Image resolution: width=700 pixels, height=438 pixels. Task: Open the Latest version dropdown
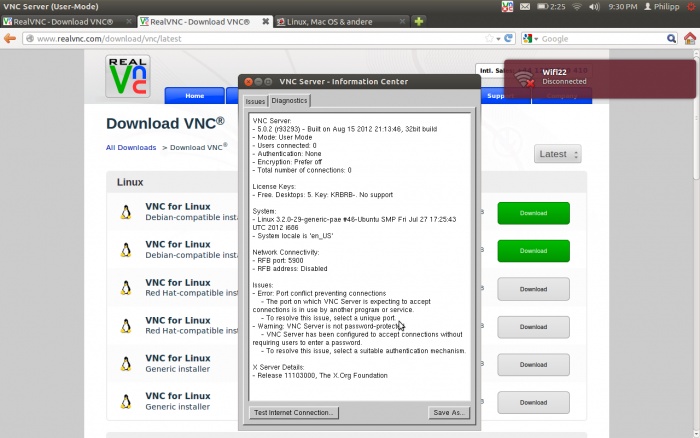click(x=558, y=154)
